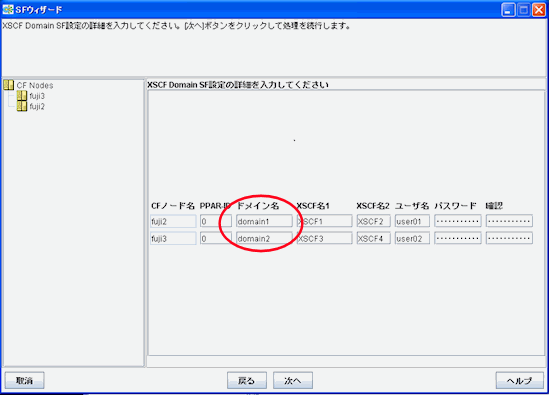
Task: Click the CF Nodes root tree icon
Action: (8, 85)
